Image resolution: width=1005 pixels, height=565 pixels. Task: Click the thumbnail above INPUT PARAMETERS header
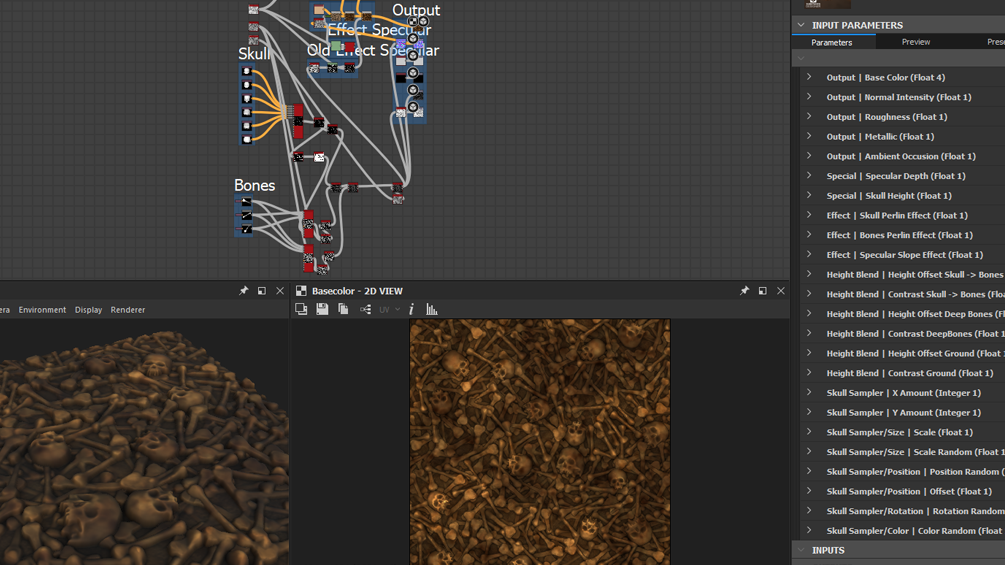click(x=827, y=4)
